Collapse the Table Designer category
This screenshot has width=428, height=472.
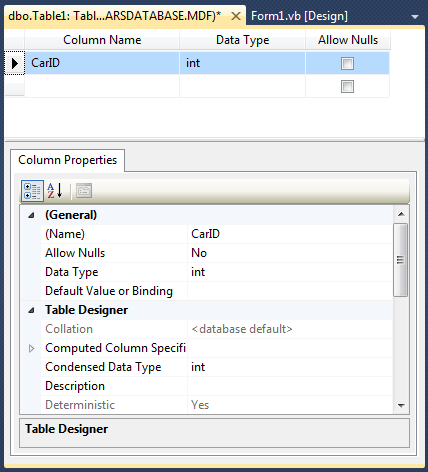(x=31, y=310)
